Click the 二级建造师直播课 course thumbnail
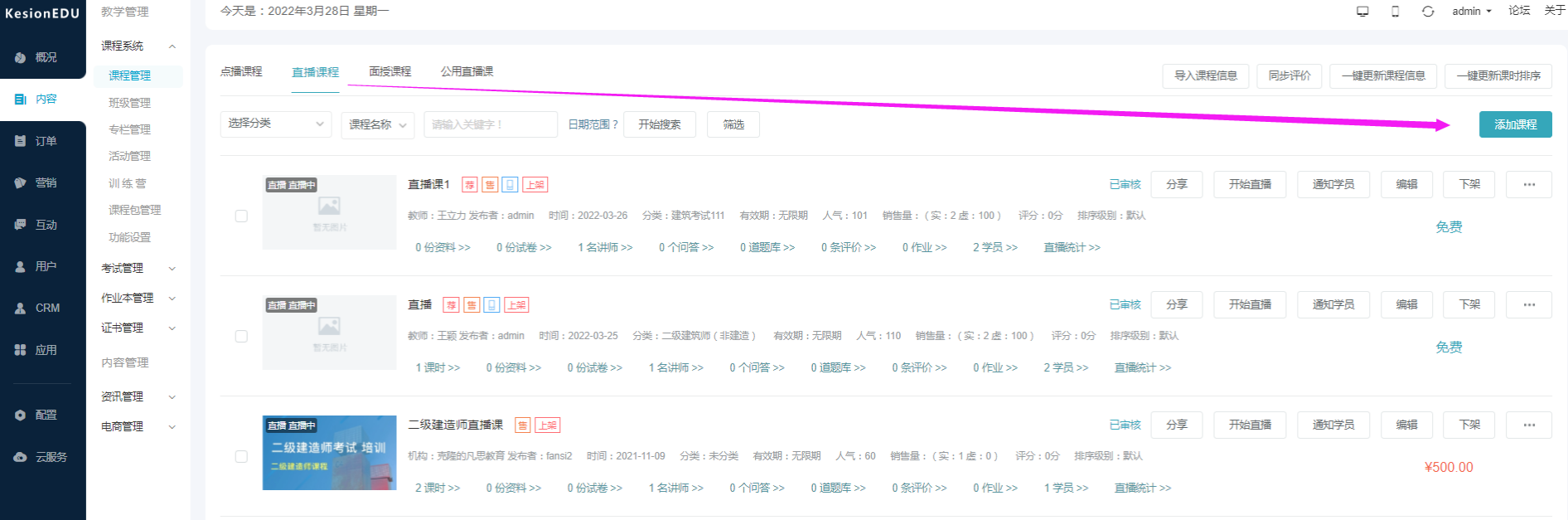This screenshot has height=520, width=1568. [329, 453]
